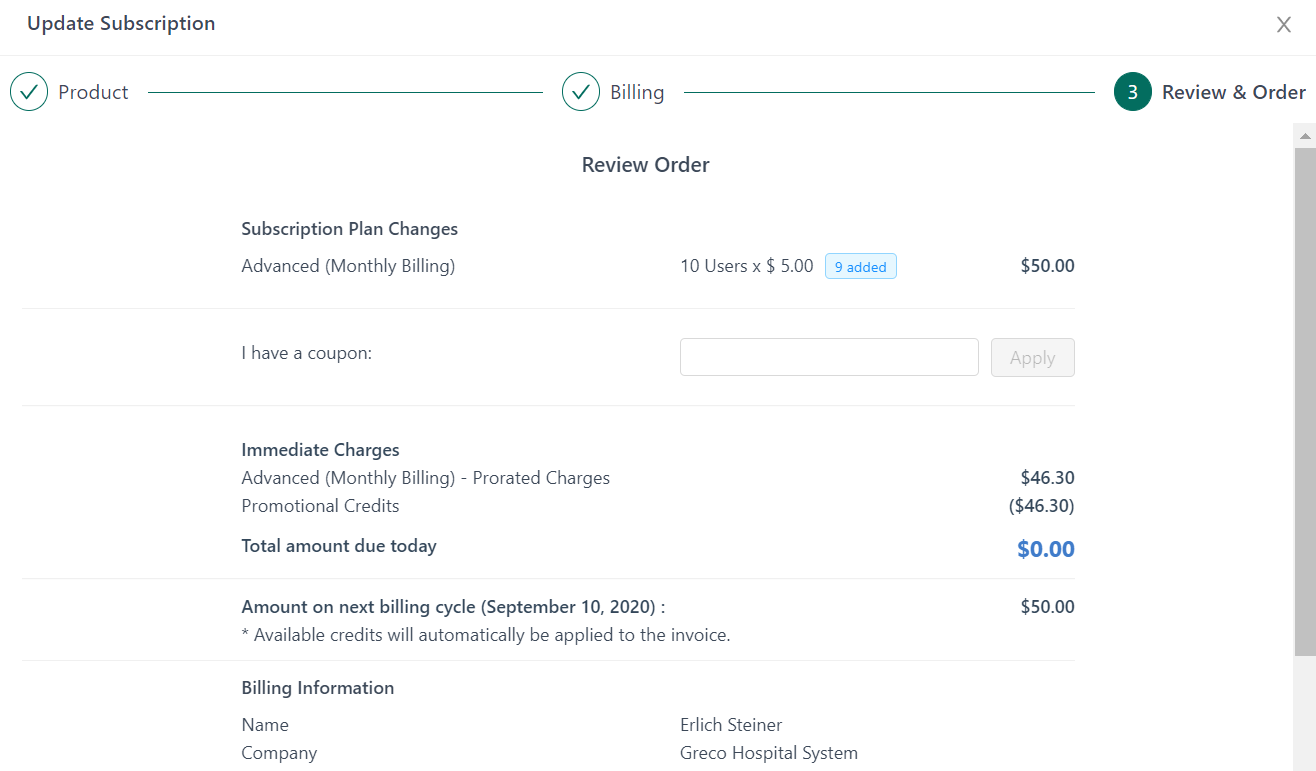Click the Advanced (Monthly Billing) plan name
The width and height of the screenshot is (1316, 771).
click(x=348, y=266)
